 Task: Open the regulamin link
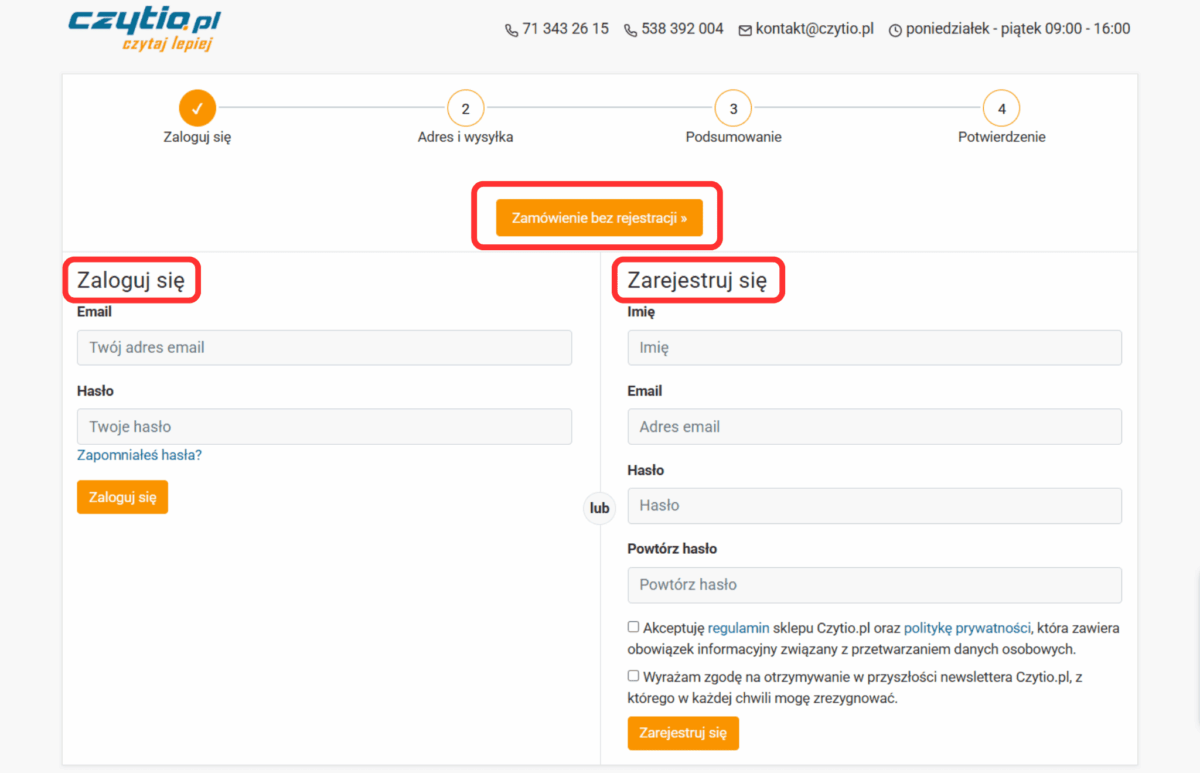[738, 628]
